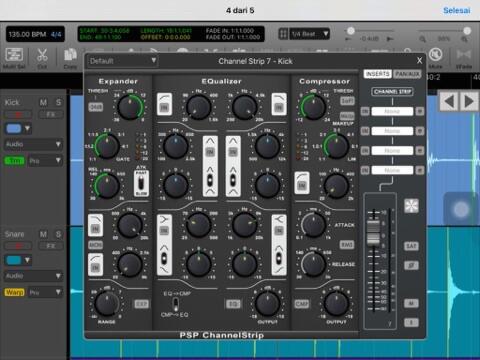Image resolution: width=480 pixels, height=360 pixels.
Task: Open the fourth None insert slot
Action: (x=392, y=170)
